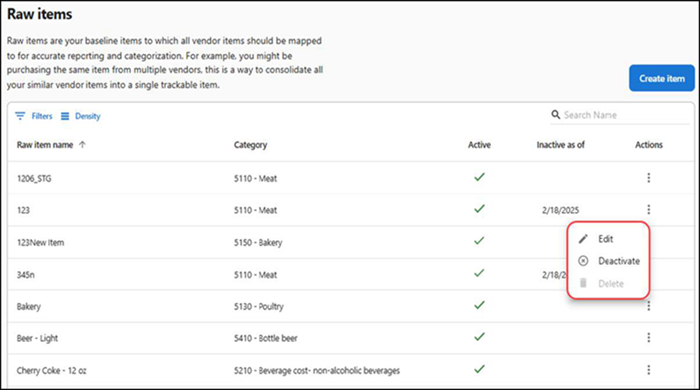Select the Beer - Light item name
Viewport: 700px width, 390px height.
[38, 338]
